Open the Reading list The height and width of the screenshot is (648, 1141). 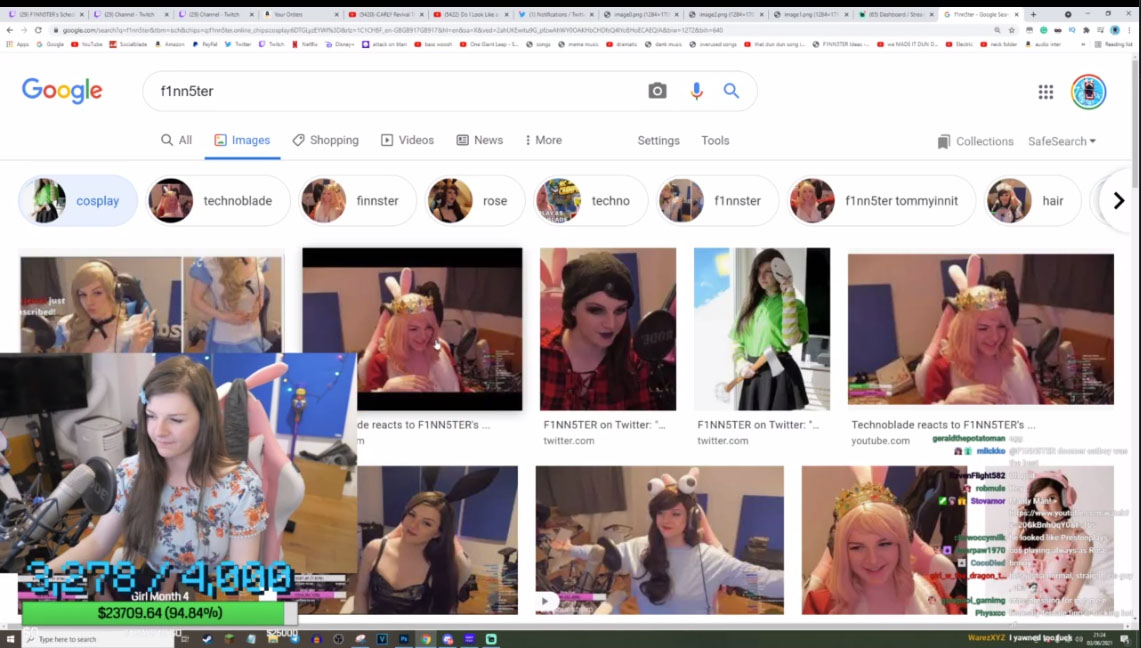point(1114,44)
